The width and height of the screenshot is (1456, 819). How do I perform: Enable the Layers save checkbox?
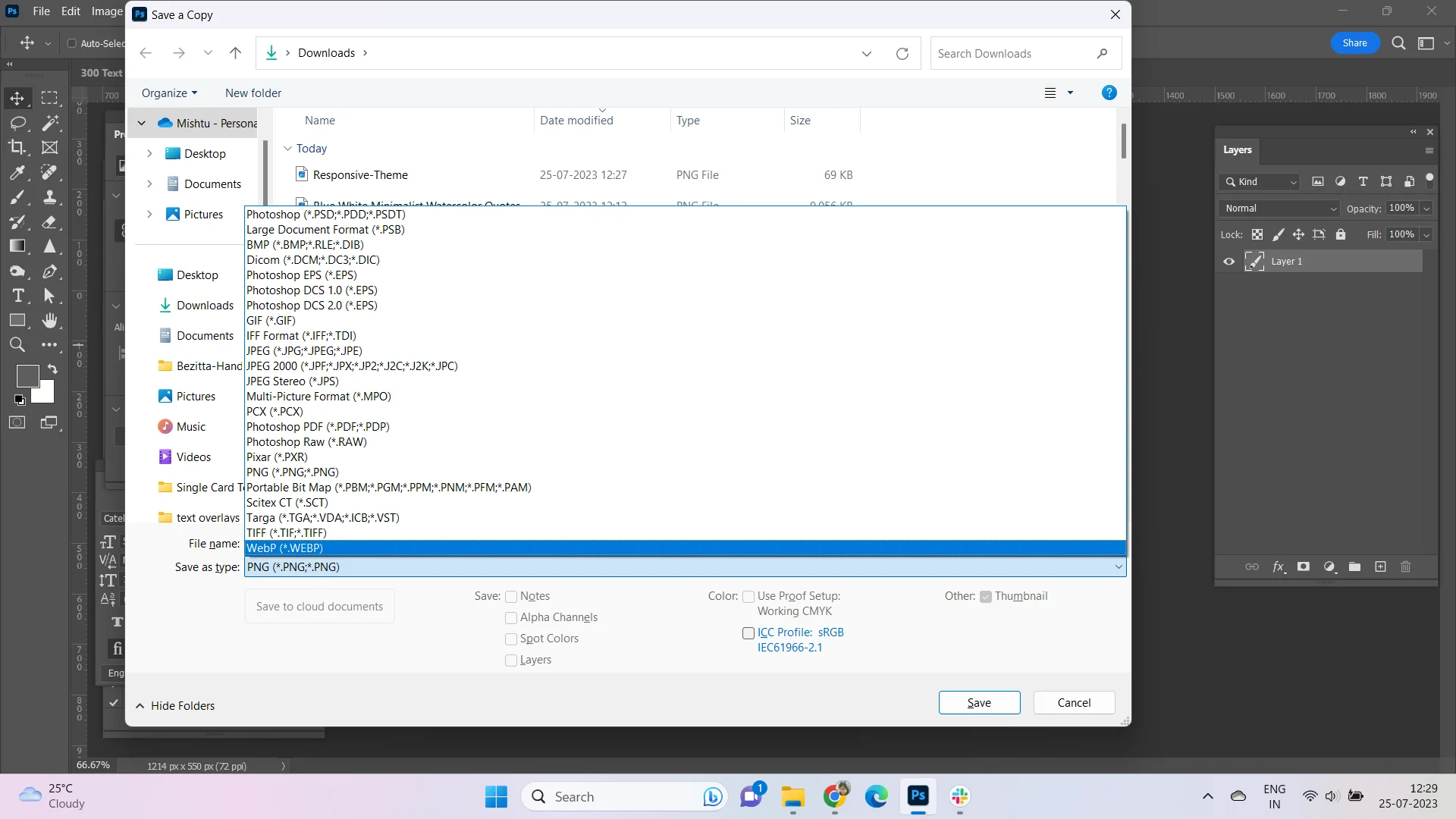(x=511, y=661)
